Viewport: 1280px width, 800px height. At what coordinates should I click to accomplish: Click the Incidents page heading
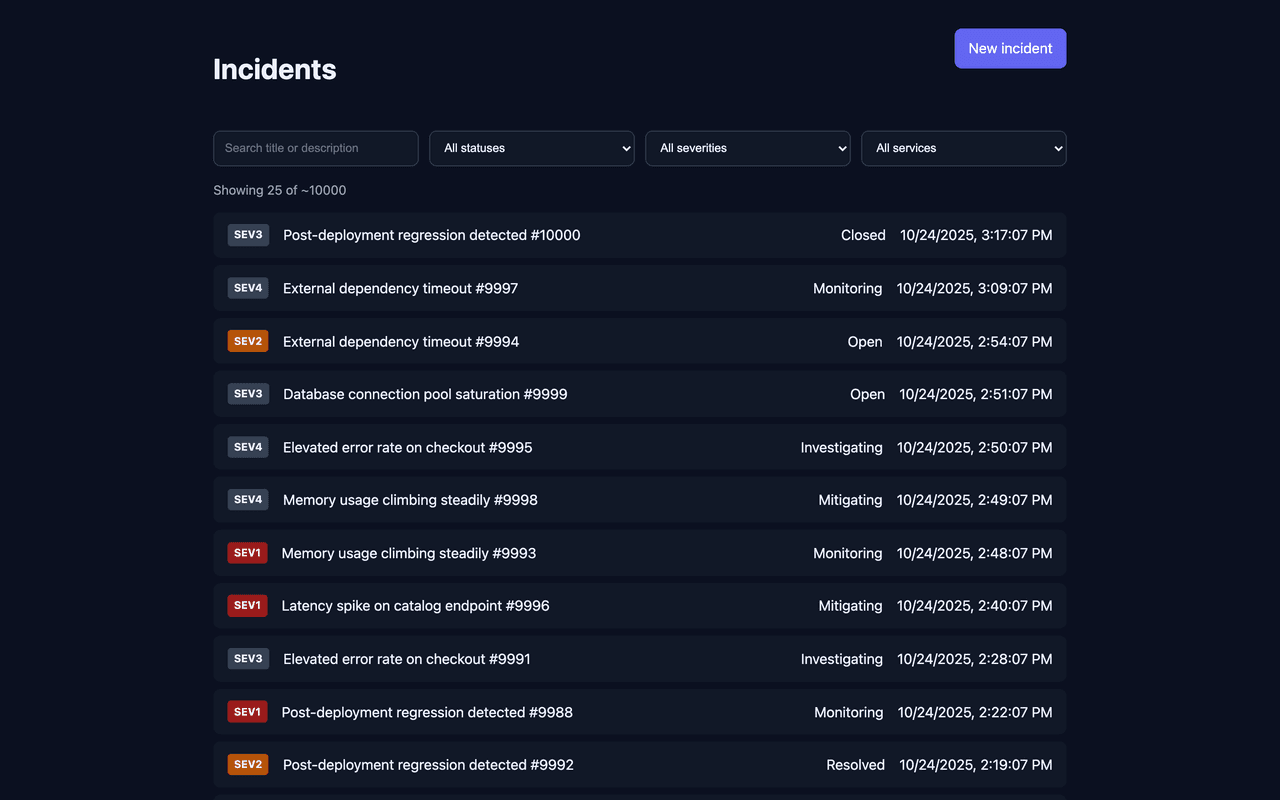(275, 69)
